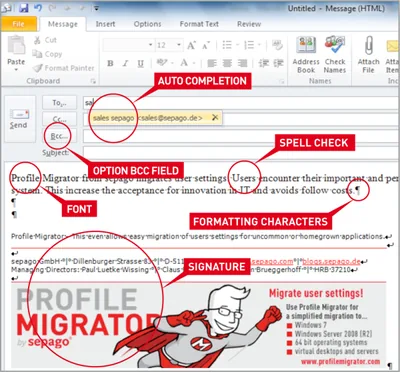Viewport: 400px width, 372px height.
Task: Click the Profile Migrator banner image
Action: [199, 325]
